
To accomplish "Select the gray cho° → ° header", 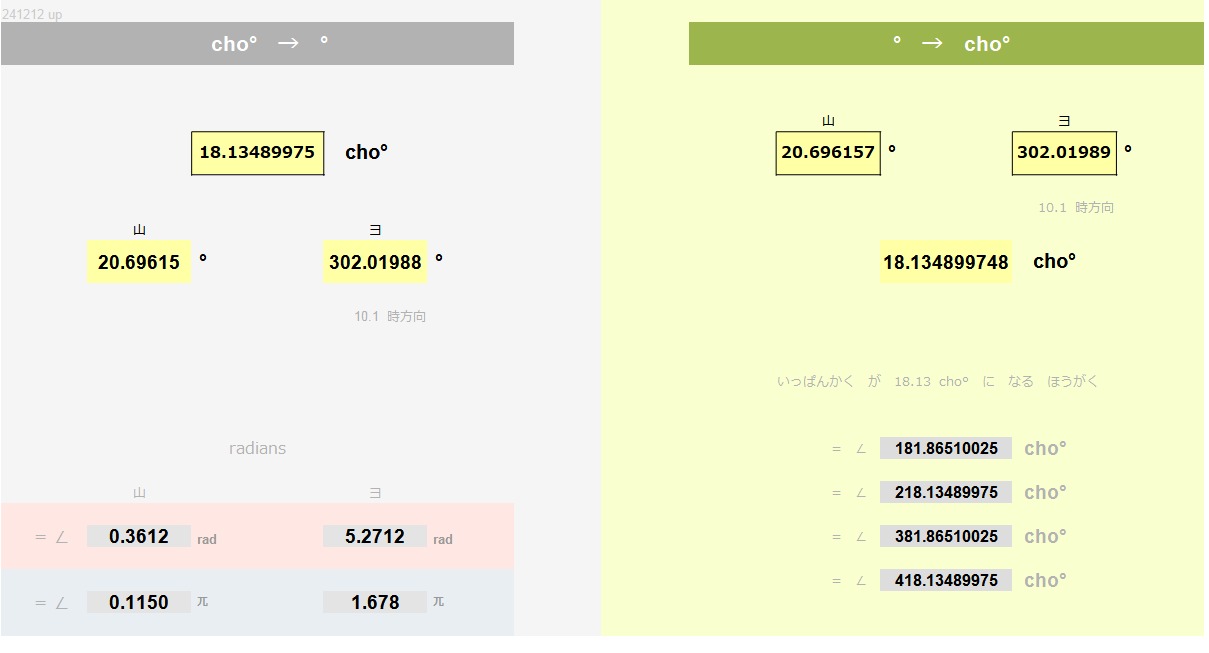I will 257,44.
